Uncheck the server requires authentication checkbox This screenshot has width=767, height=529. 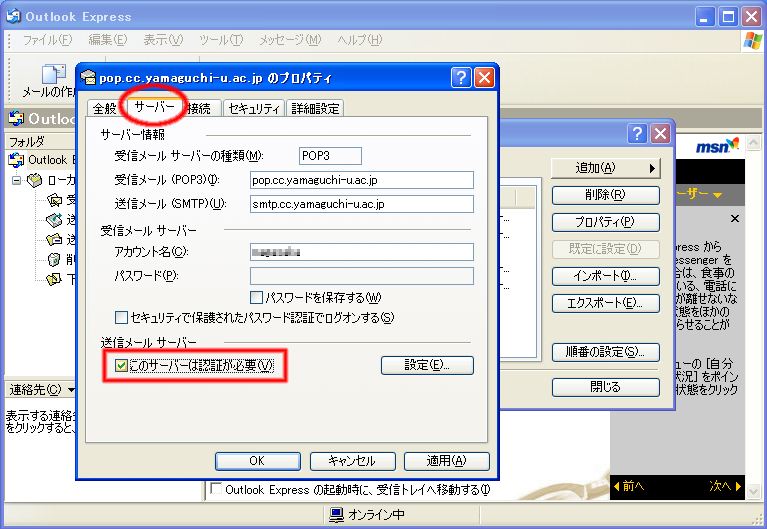[121, 366]
